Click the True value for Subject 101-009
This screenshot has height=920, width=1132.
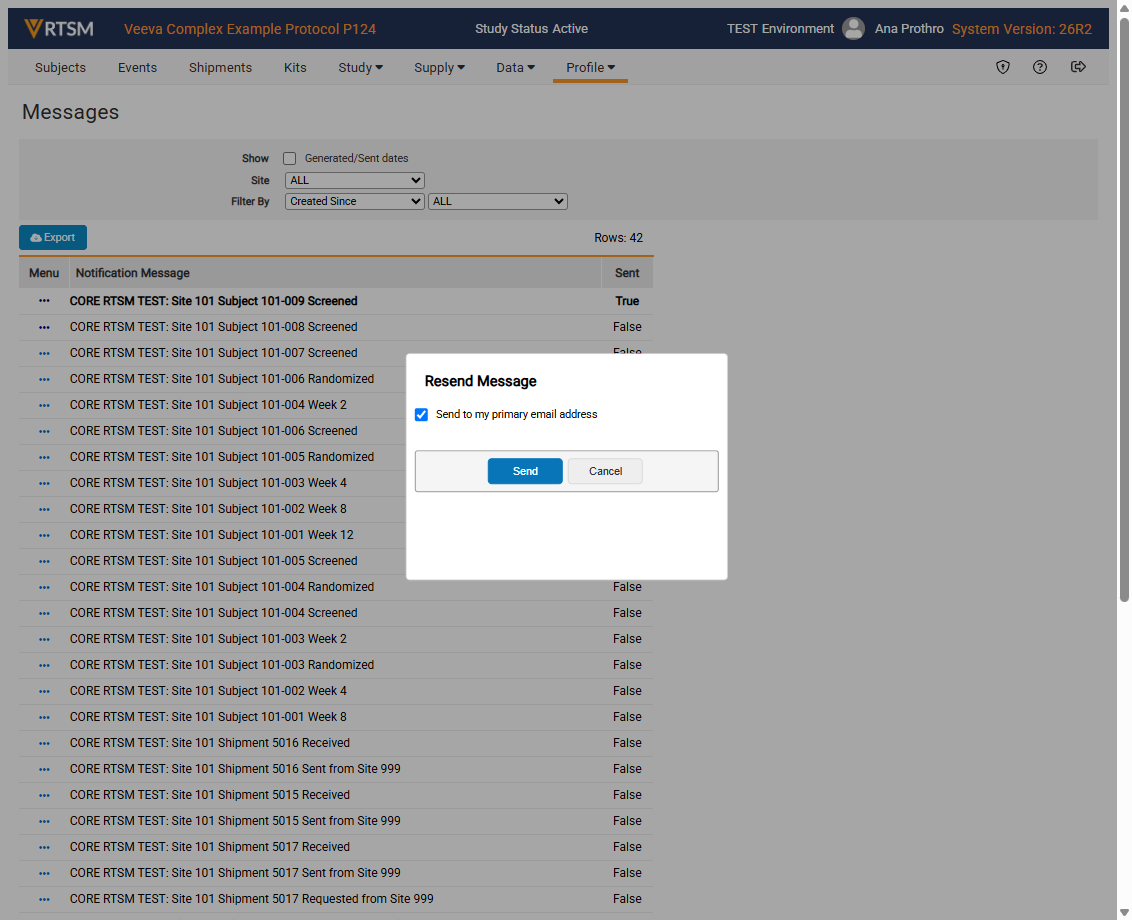tap(627, 301)
